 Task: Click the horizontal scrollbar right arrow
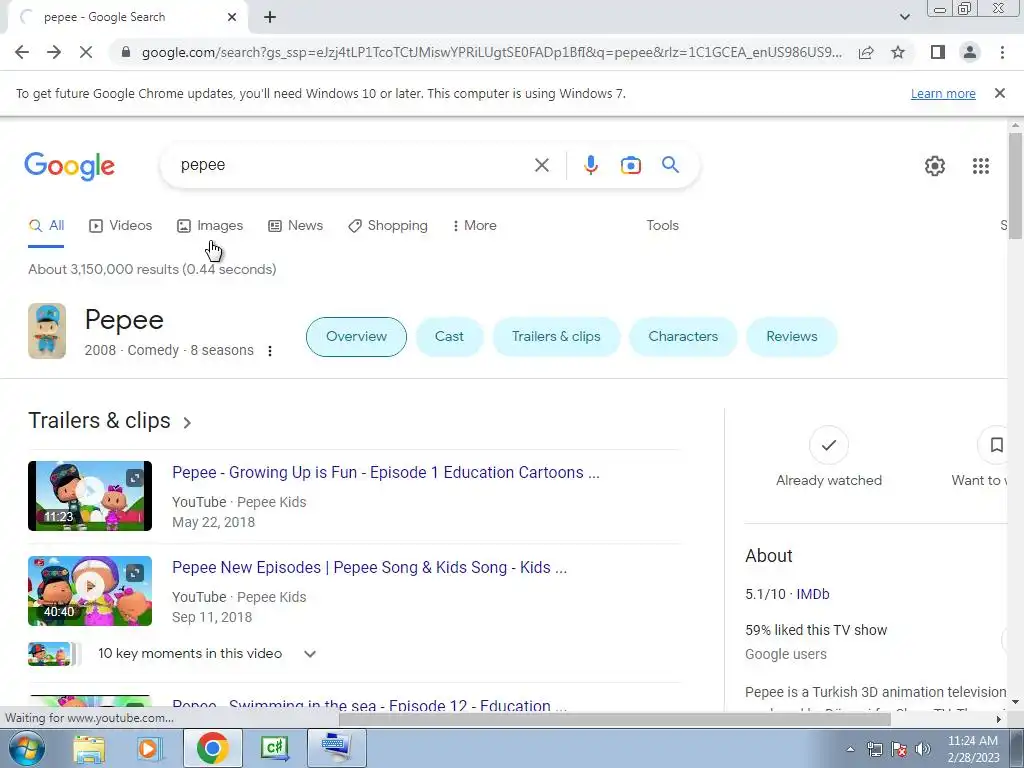coord(998,719)
